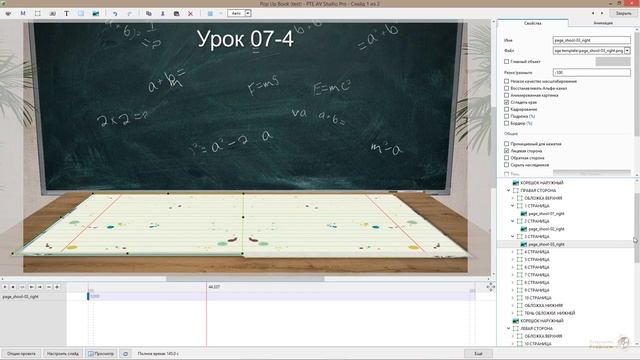Go to previous slide with left arrow
The height and width of the screenshot is (360, 640).
(x=593, y=13)
